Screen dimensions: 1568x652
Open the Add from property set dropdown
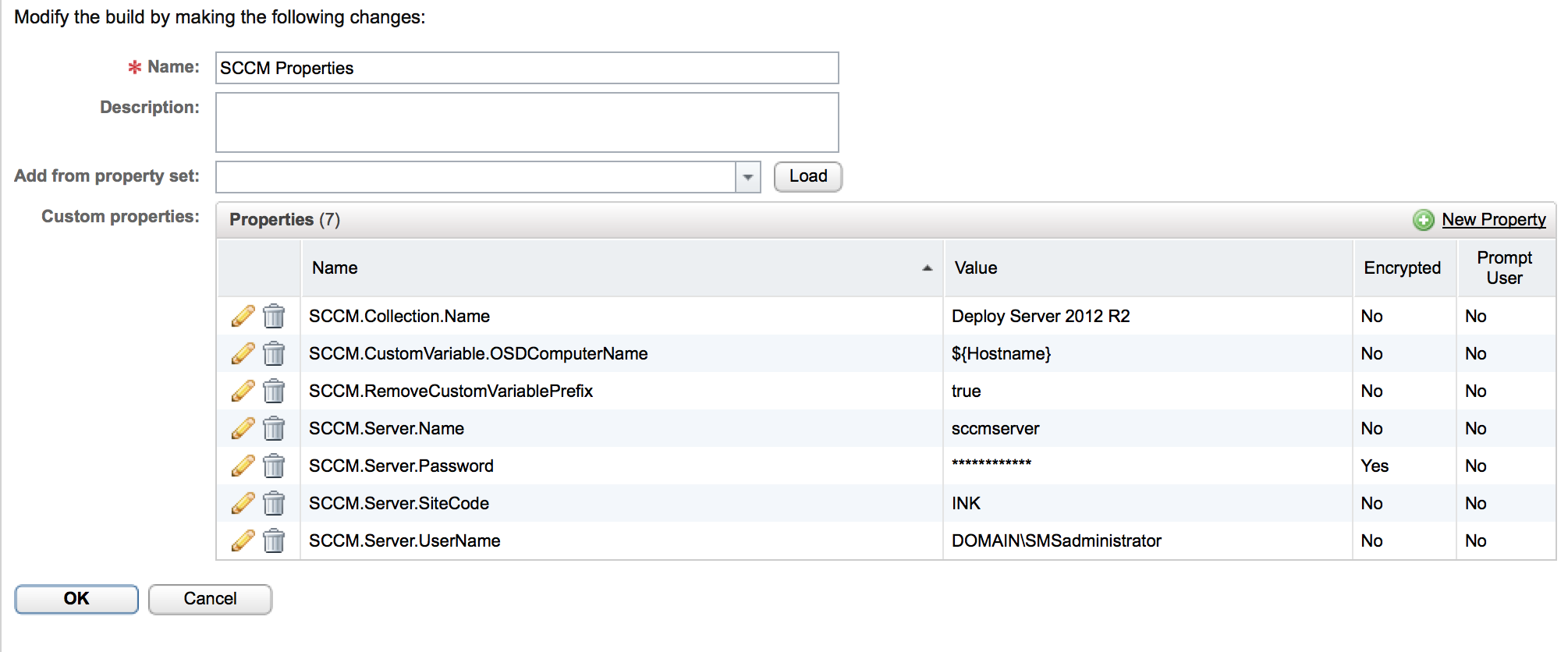click(747, 177)
